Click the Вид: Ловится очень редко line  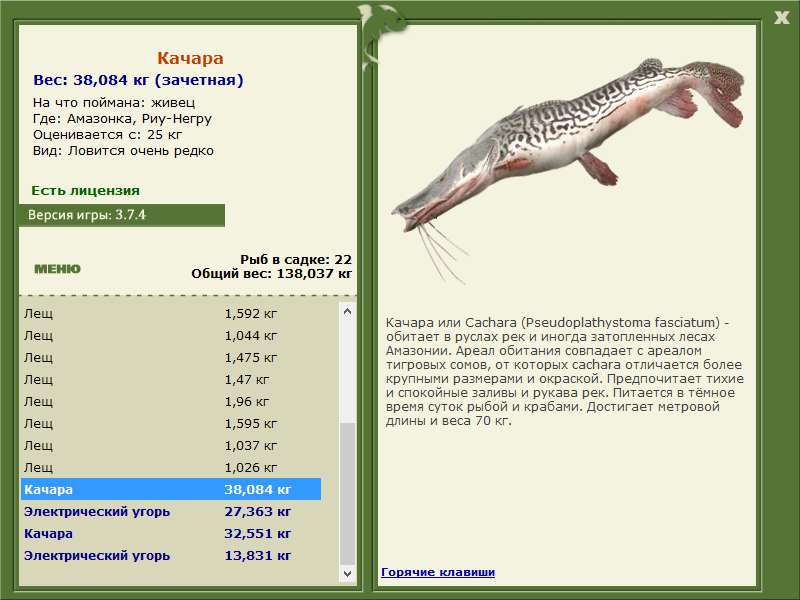coord(123,151)
